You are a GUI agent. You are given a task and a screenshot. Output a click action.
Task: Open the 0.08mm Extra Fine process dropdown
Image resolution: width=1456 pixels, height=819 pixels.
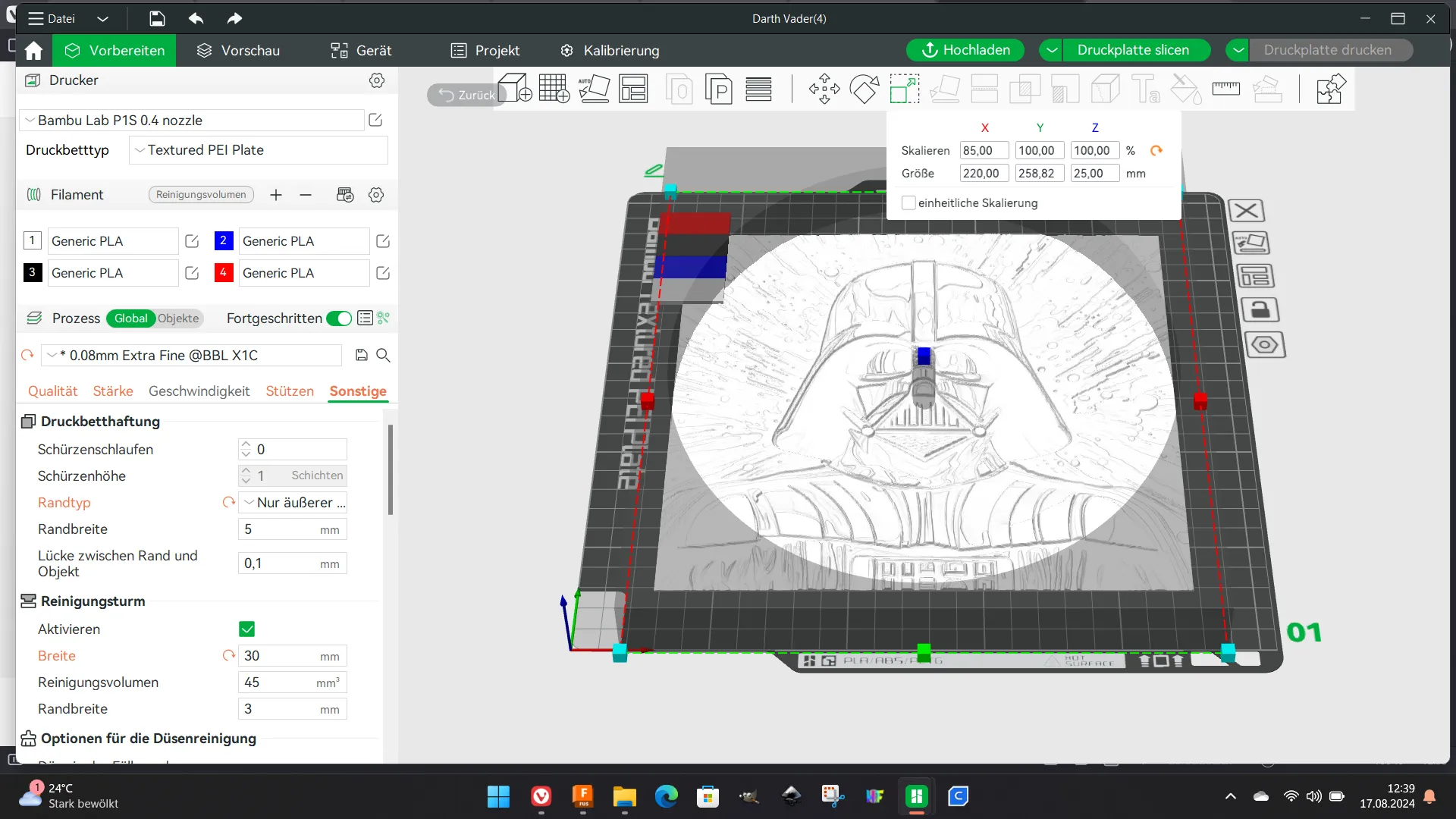pos(192,355)
